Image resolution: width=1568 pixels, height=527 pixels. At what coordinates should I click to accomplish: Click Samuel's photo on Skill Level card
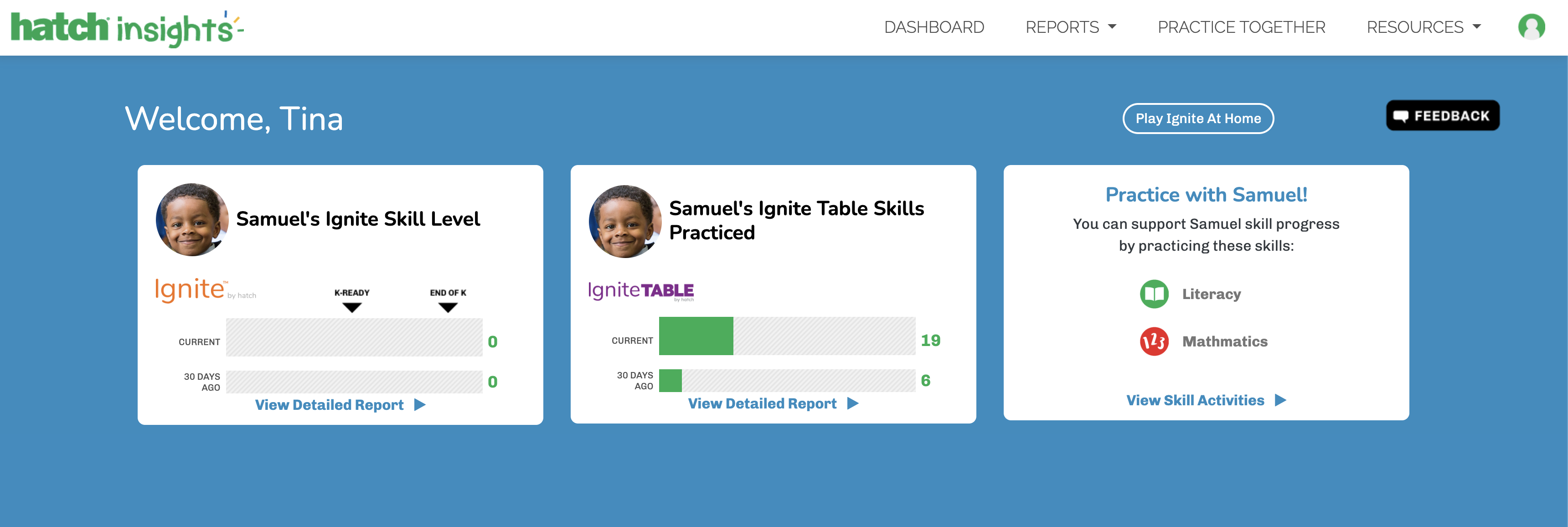pyautogui.click(x=192, y=220)
